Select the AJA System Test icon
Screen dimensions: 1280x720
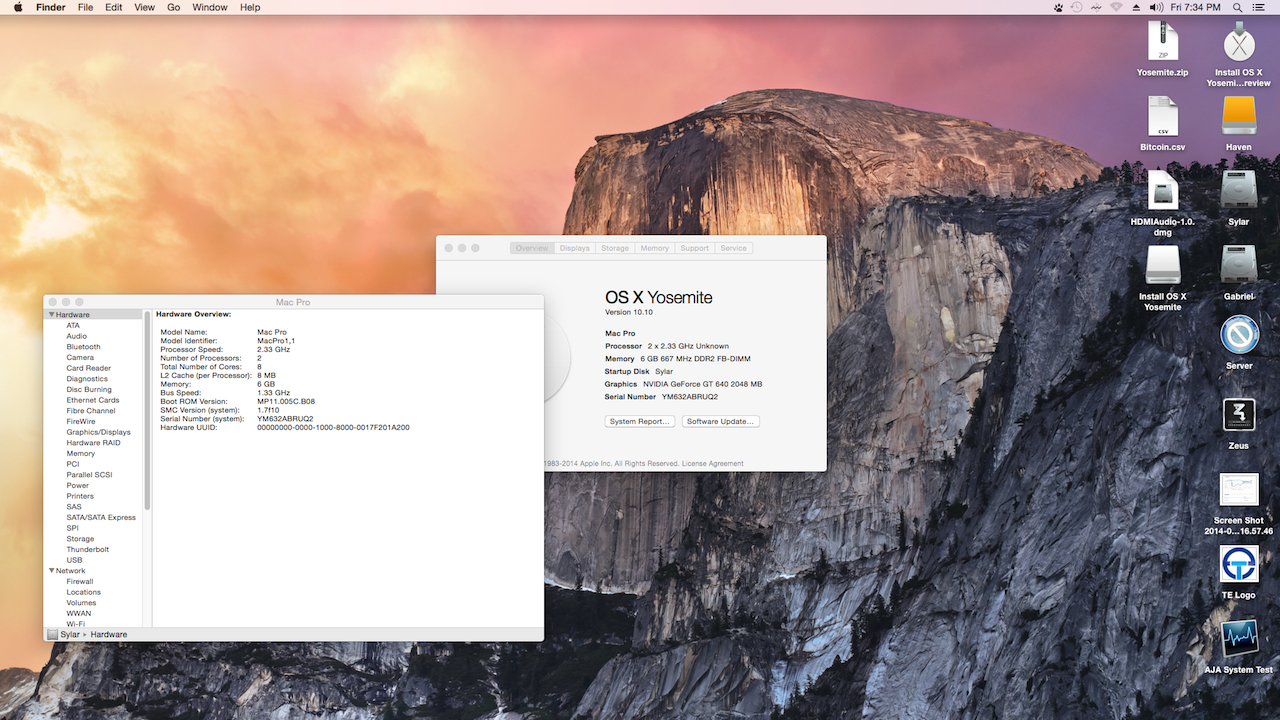1239,640
